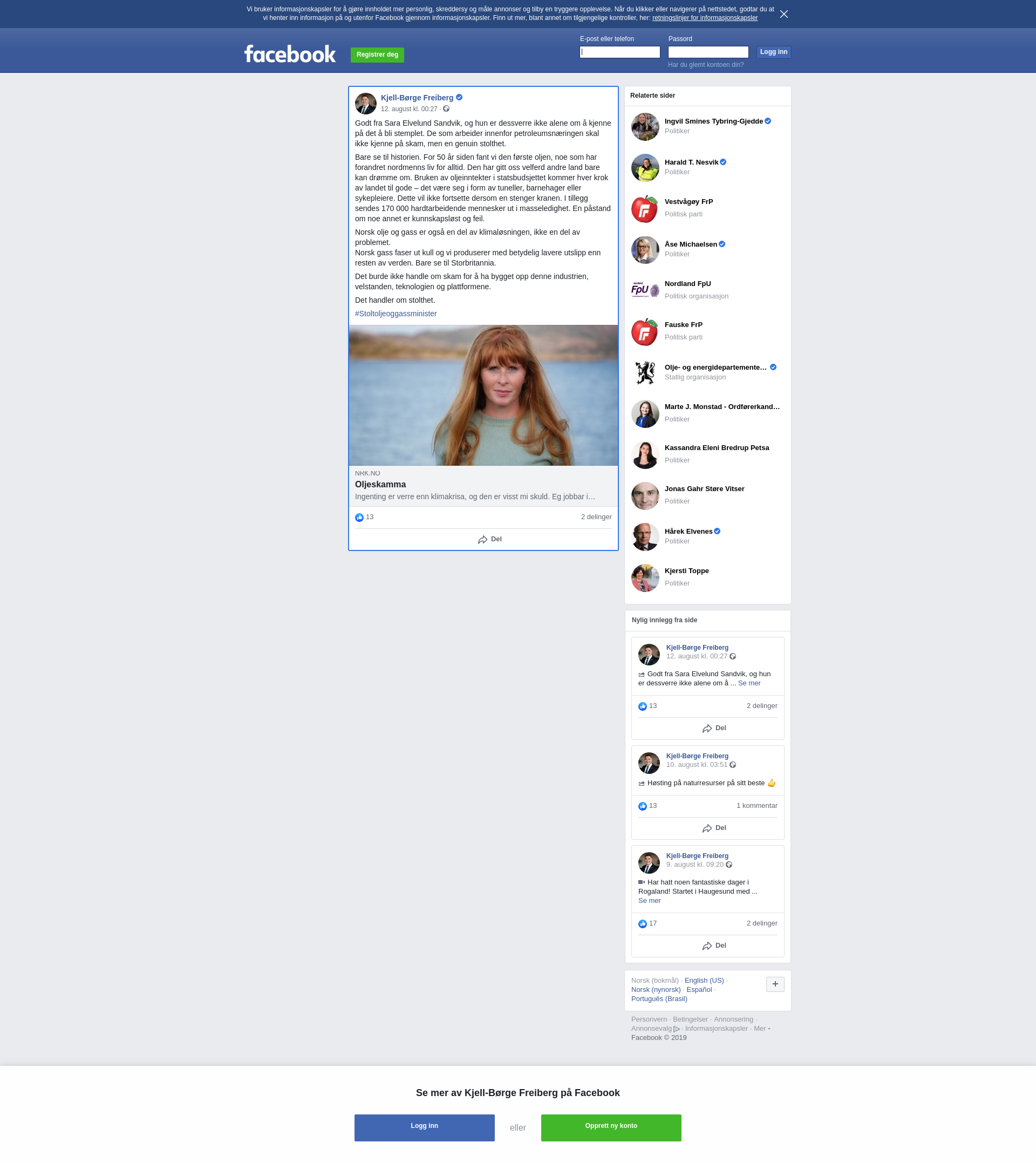Click the green Registrer deg button
The width and height of the screenshot is (1036, 1163).
(377, 55)
